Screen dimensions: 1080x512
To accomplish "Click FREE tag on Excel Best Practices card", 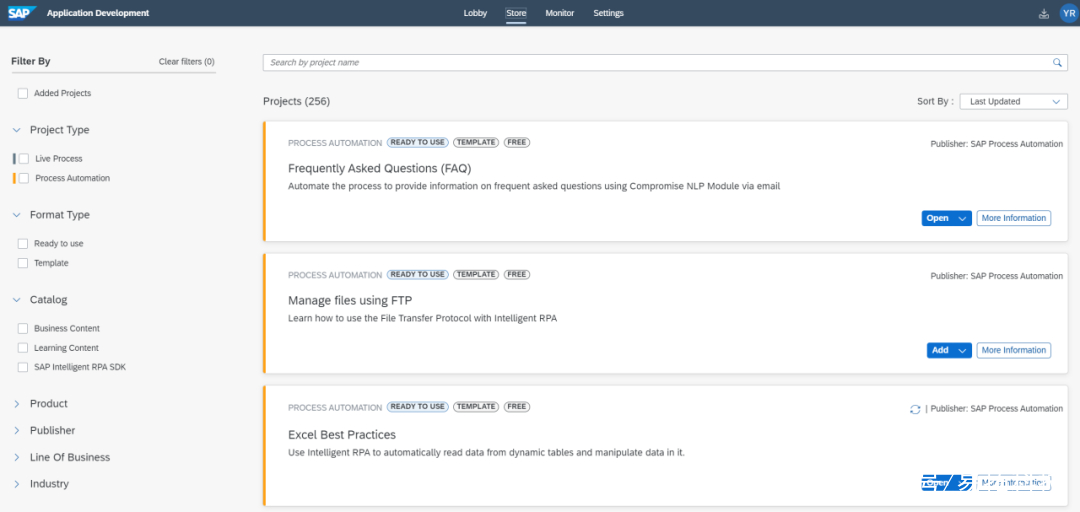I will click(517, 407).
